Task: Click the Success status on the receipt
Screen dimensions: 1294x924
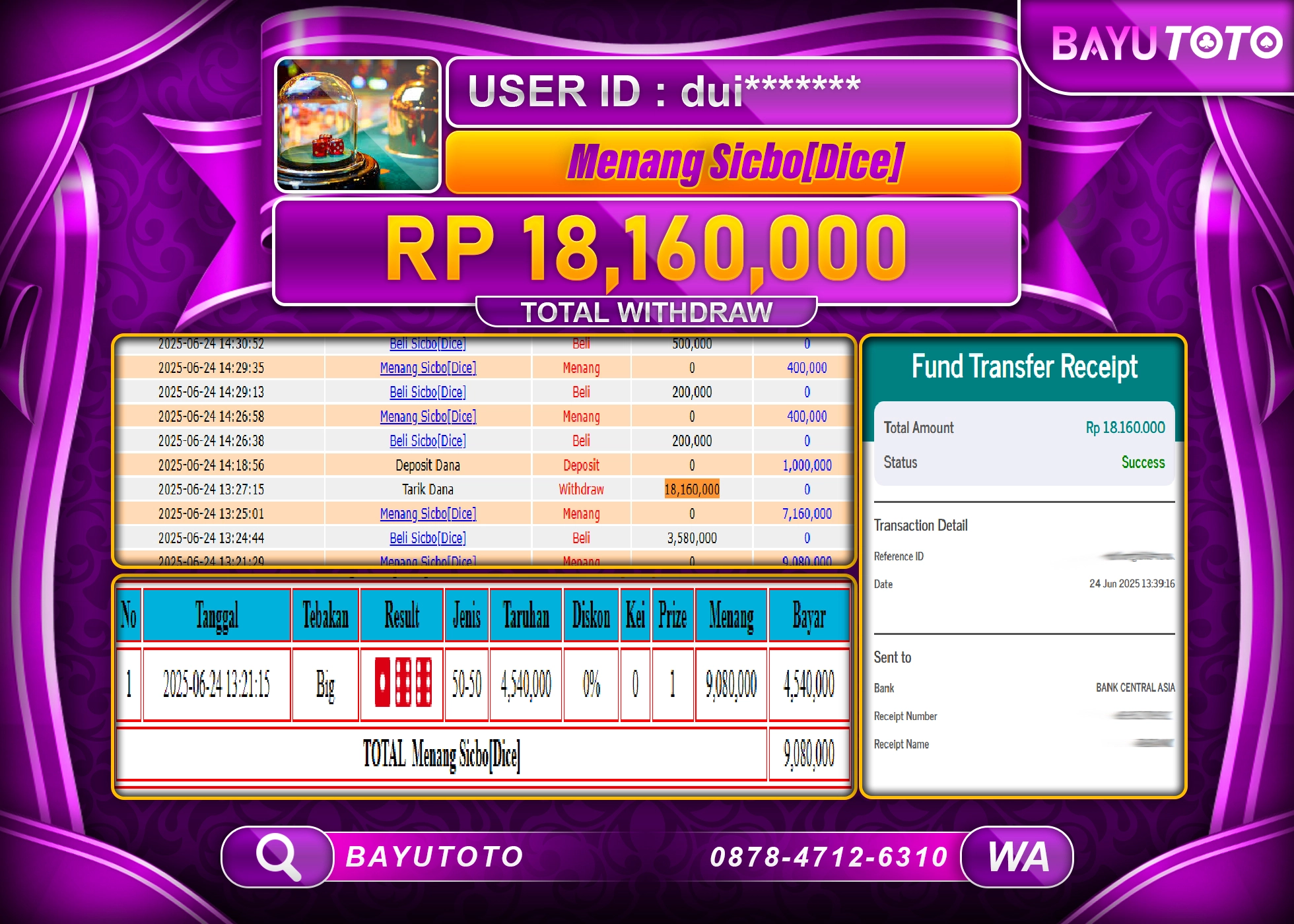Action: [1142, 463]
